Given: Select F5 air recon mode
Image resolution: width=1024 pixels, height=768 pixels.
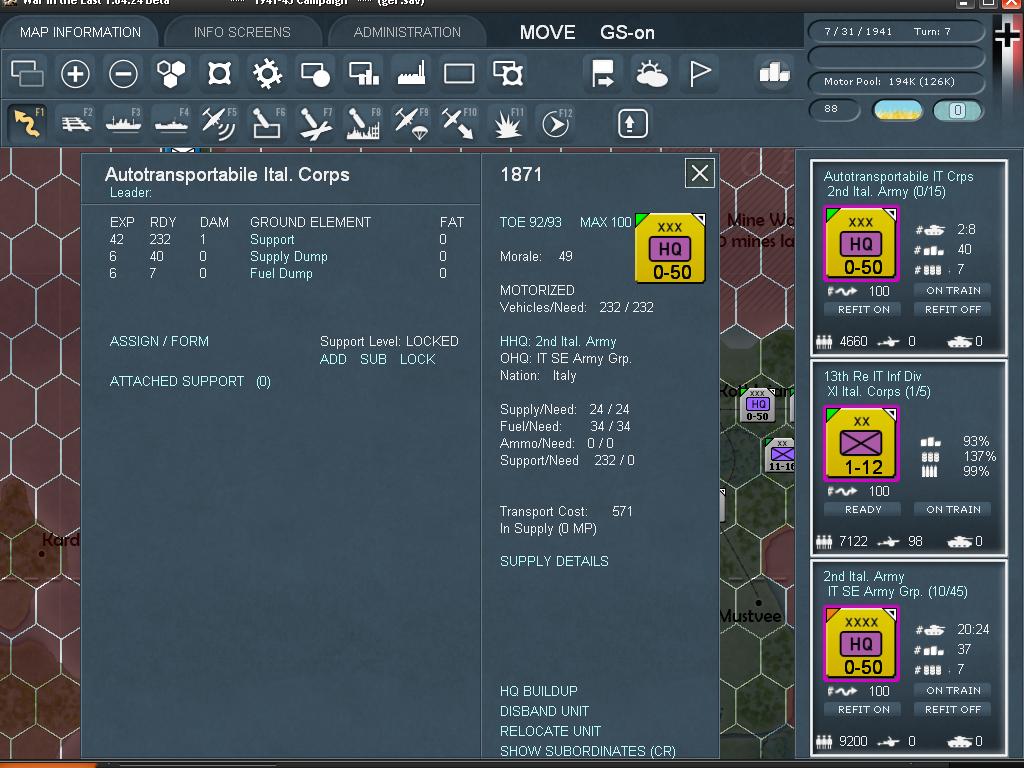Looking at the screenshot, I should point(219,123).
